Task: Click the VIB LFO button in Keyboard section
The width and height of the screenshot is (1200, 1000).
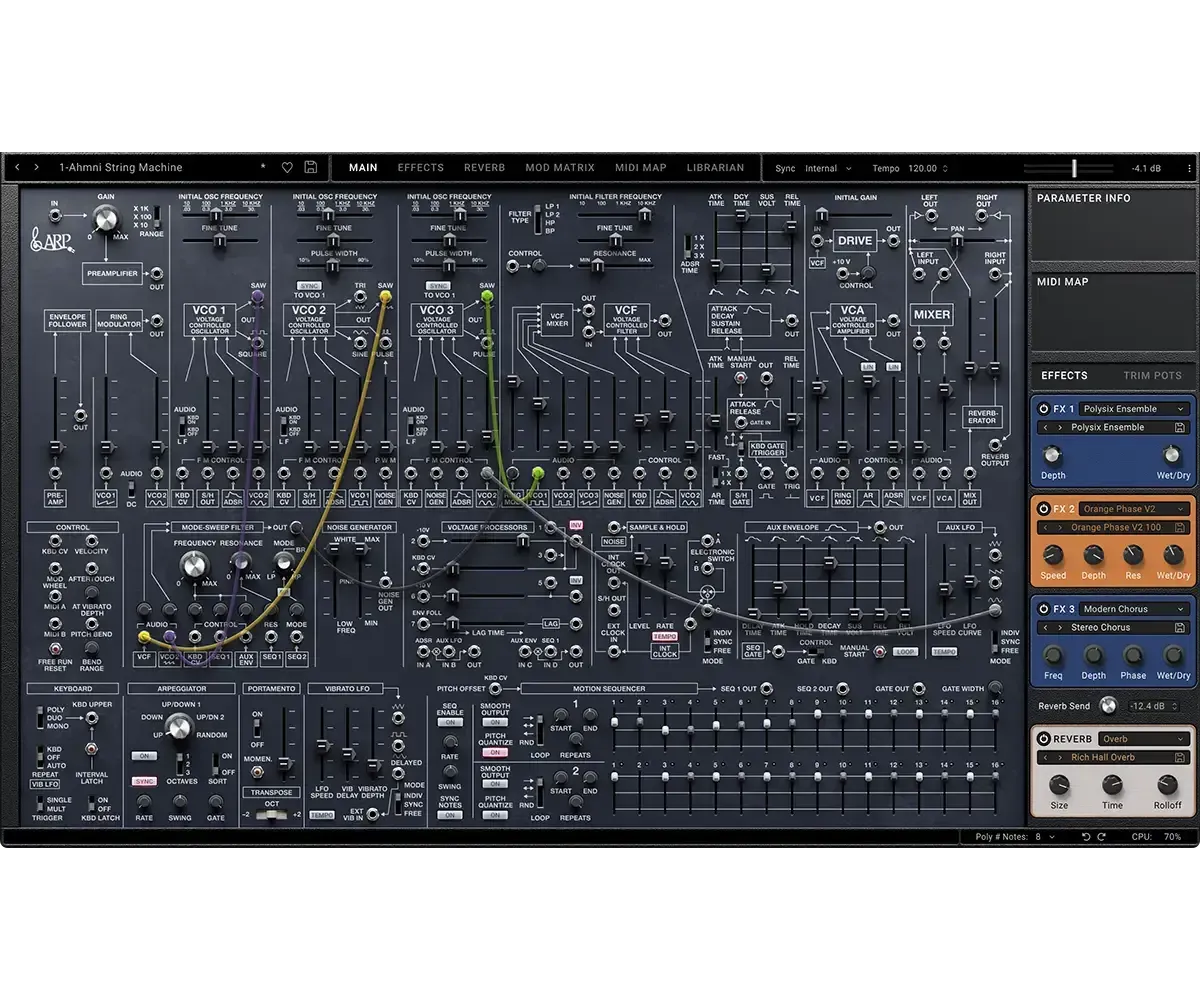Action: [x=44, y=785]
